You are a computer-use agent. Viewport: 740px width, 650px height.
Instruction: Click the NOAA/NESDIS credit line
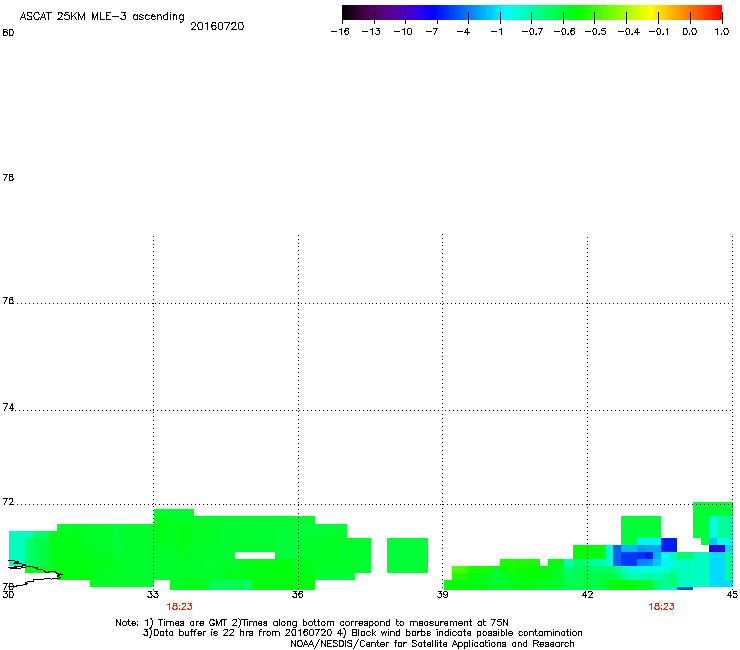click(x=432, y=644)
